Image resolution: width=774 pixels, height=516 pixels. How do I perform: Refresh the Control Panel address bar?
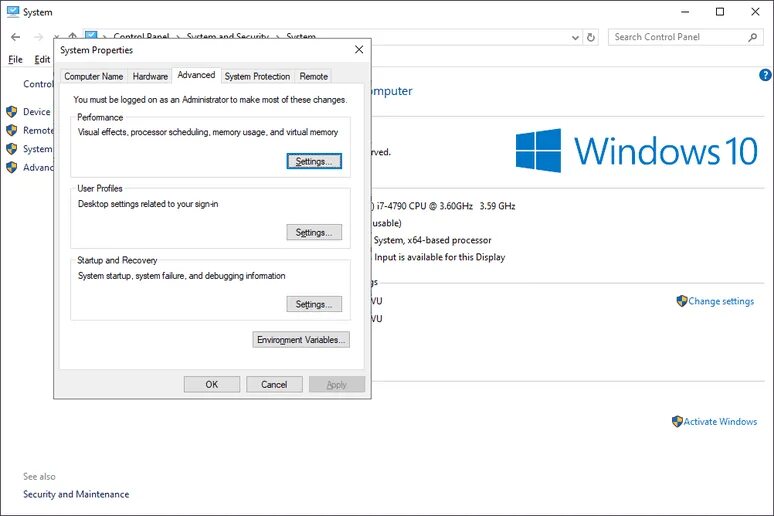pyautogui.click(x=591, y=38)
